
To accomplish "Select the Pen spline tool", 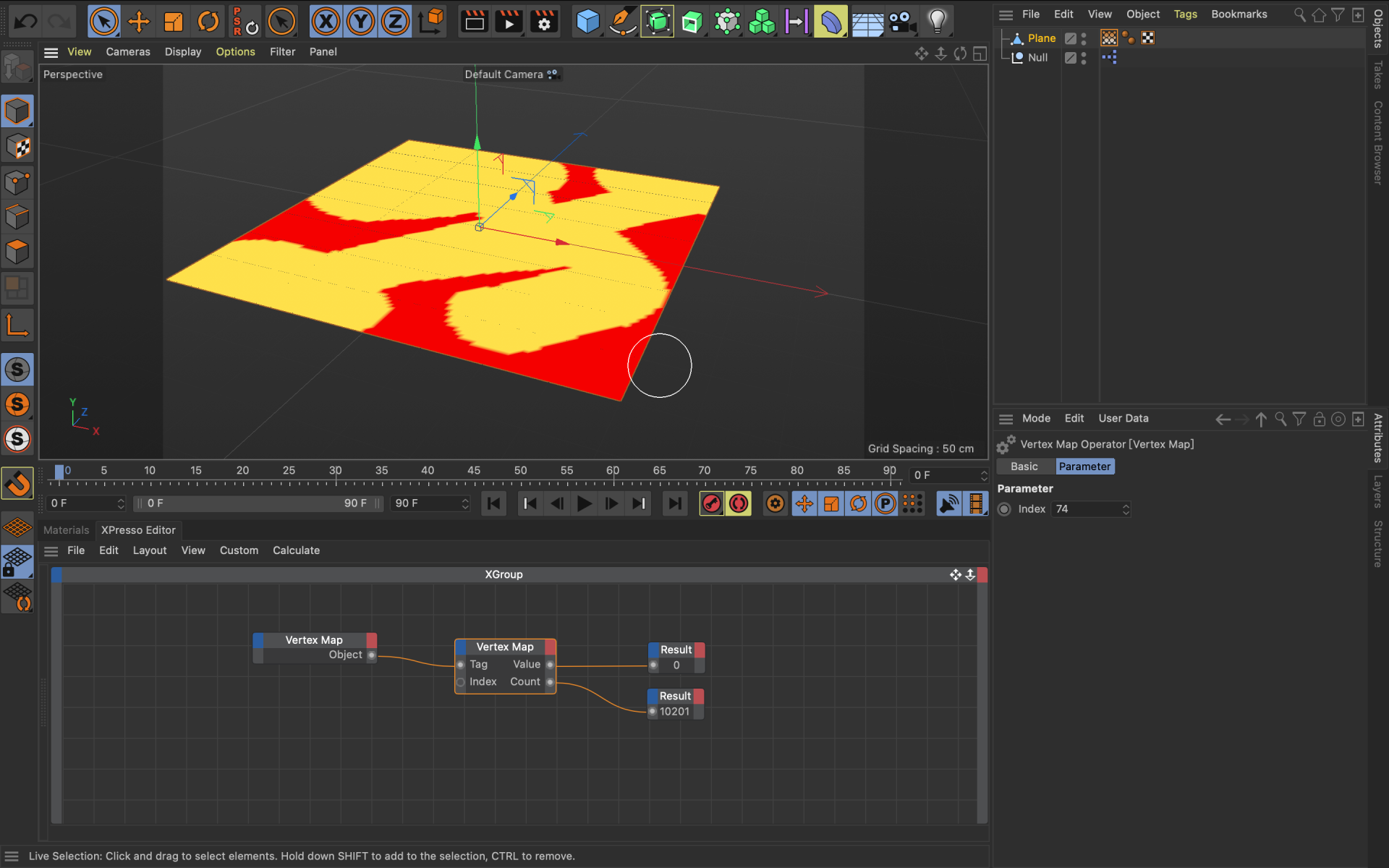I will coord(622,22).
